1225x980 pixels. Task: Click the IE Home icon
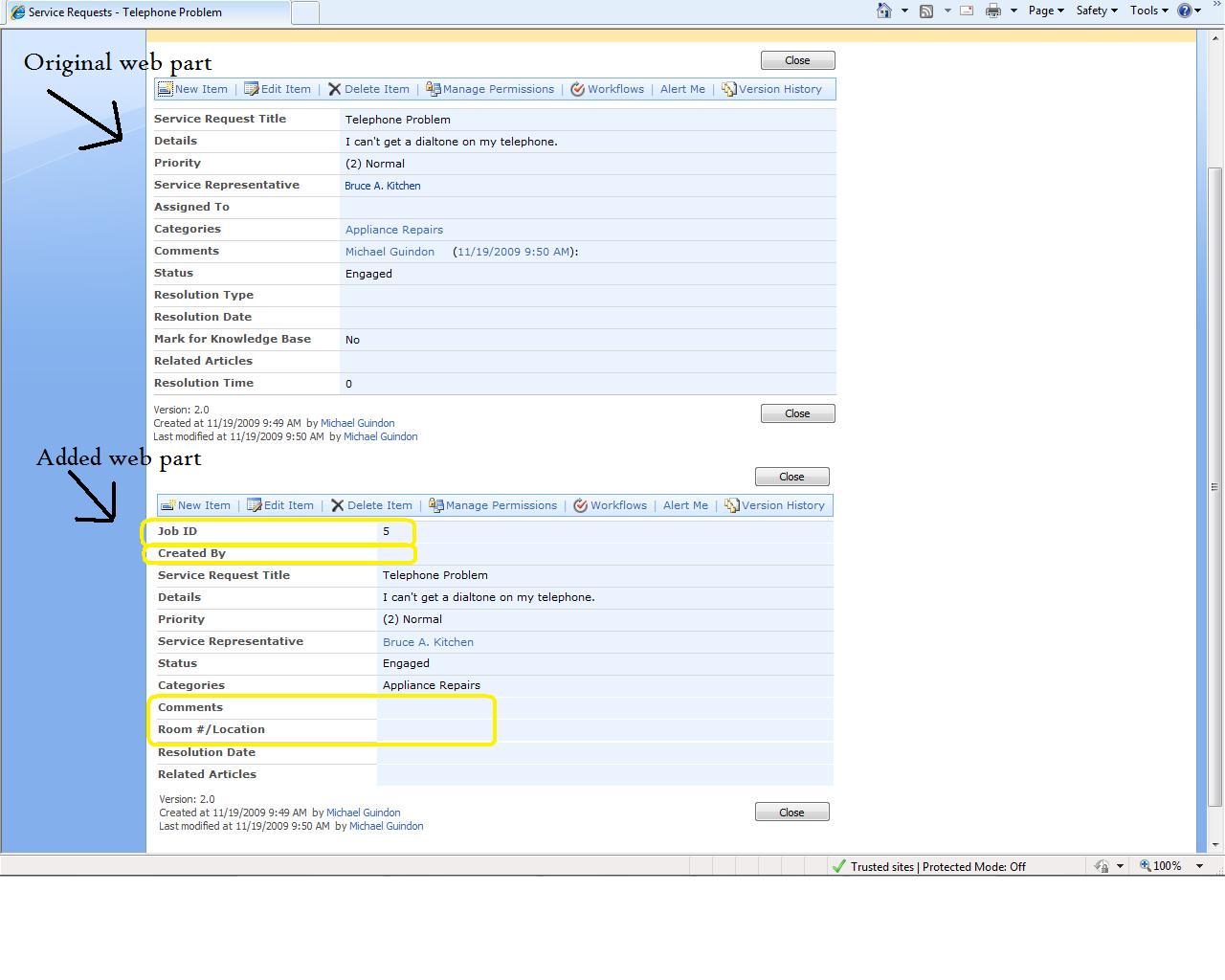pyautogui.click(x=884, y=11)
